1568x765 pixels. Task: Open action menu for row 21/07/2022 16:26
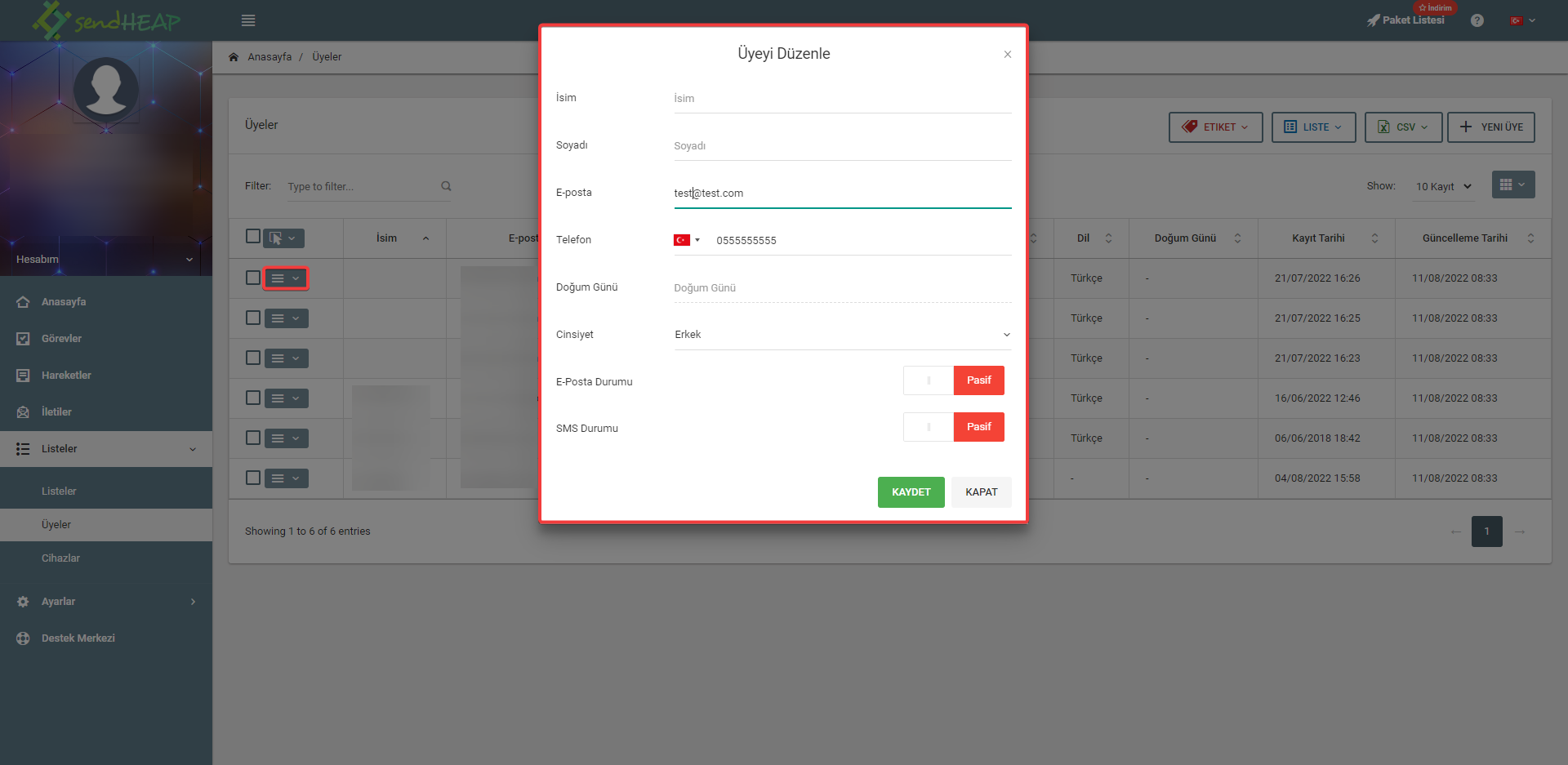pyautogui.click(x=286, y=278)
